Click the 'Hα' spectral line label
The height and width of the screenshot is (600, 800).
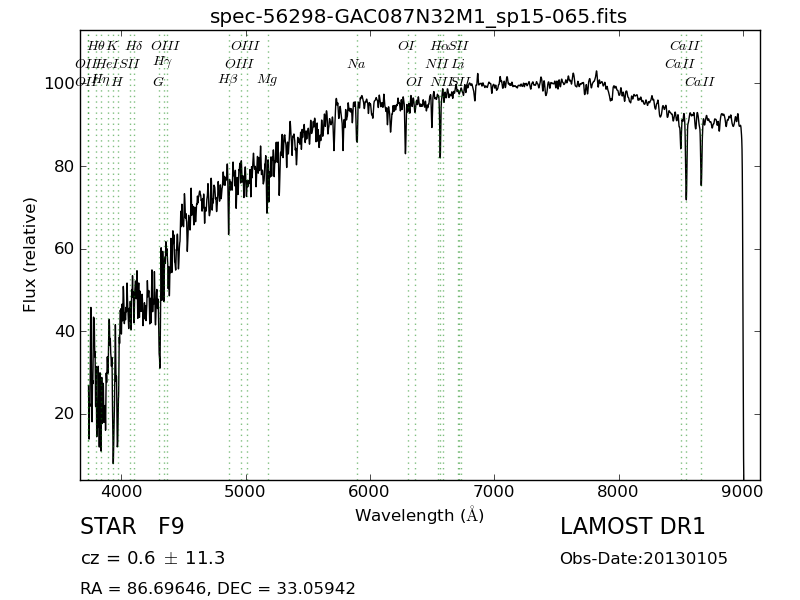pyautogui.click(x=439, y=46)
